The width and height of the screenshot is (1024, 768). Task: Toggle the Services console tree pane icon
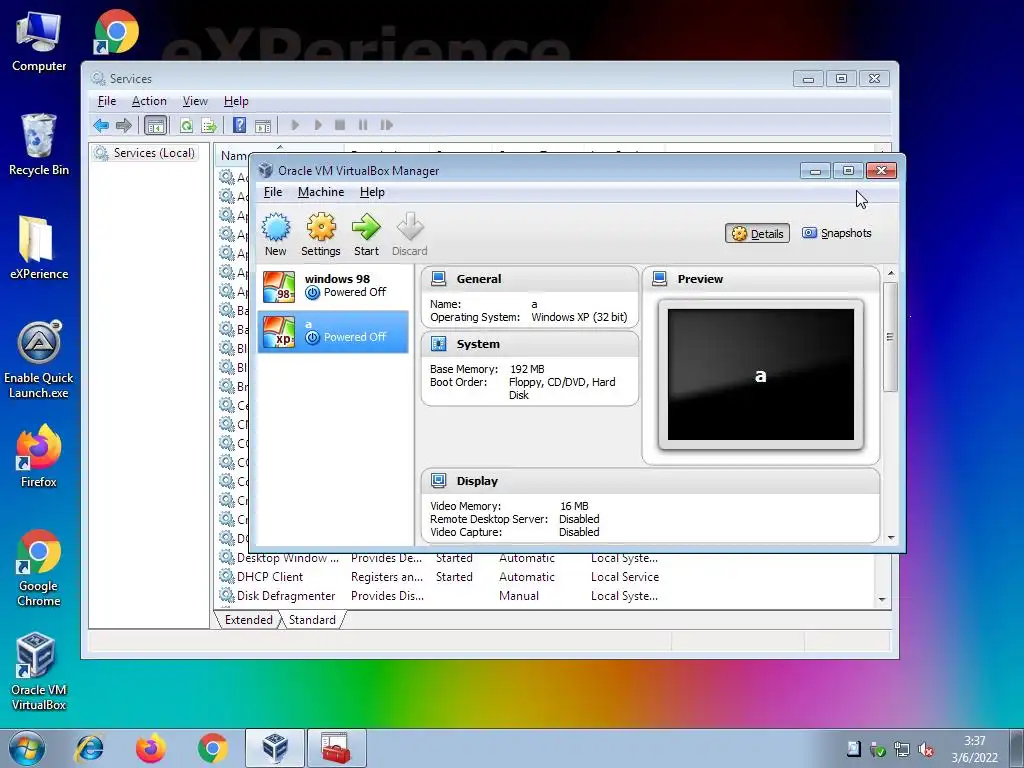pos(155,125)
